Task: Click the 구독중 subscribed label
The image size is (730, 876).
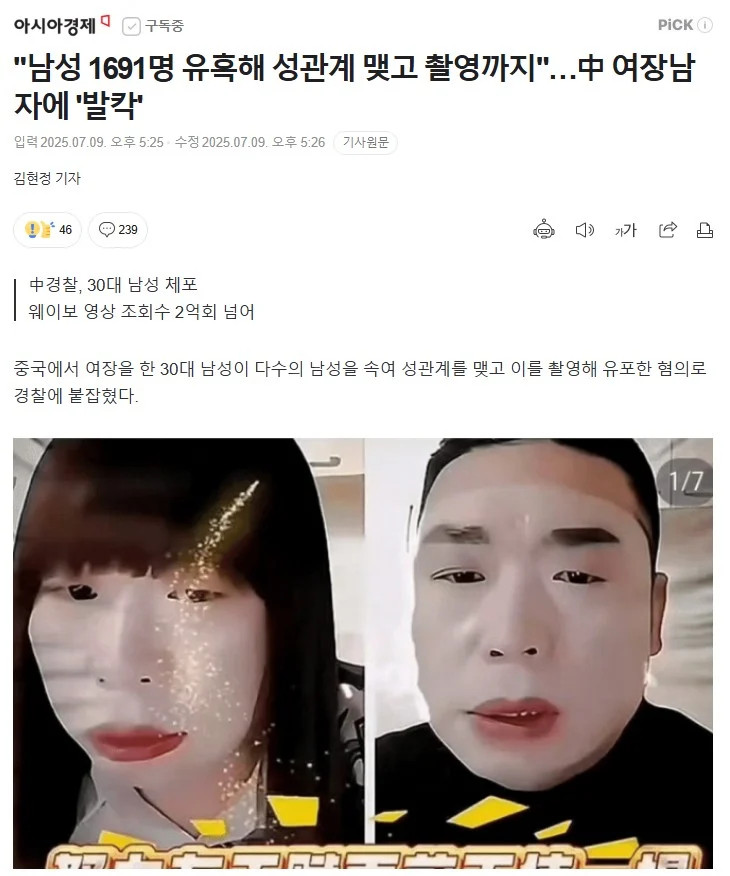Action: (x=164, y=26)
